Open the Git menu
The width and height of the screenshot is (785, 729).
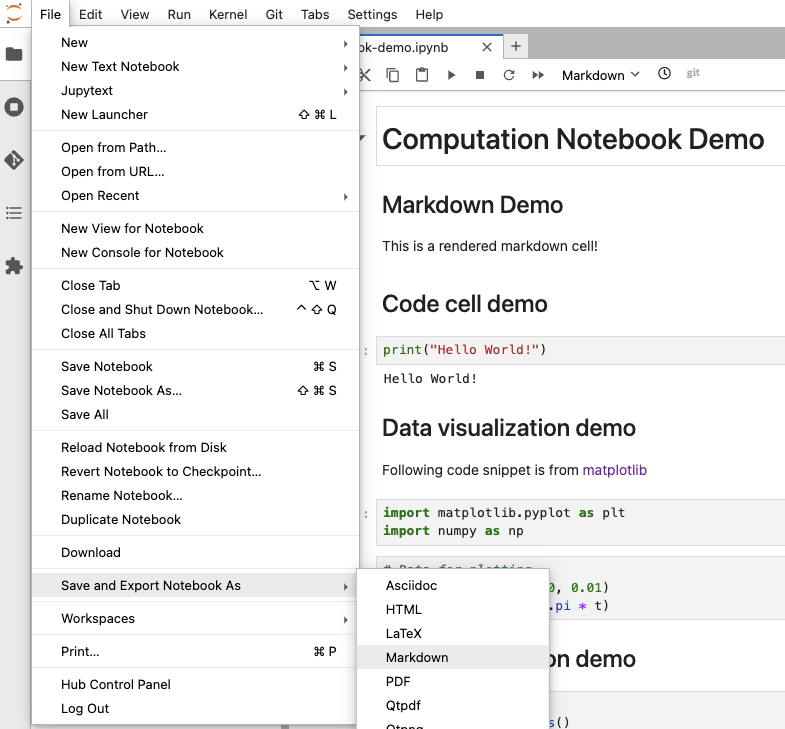pyautogui.click(x=274, y=15)
